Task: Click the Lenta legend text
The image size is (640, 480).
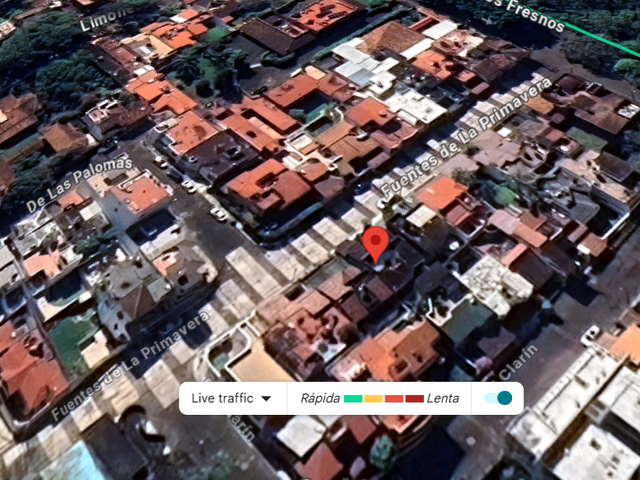Action: 443,398
